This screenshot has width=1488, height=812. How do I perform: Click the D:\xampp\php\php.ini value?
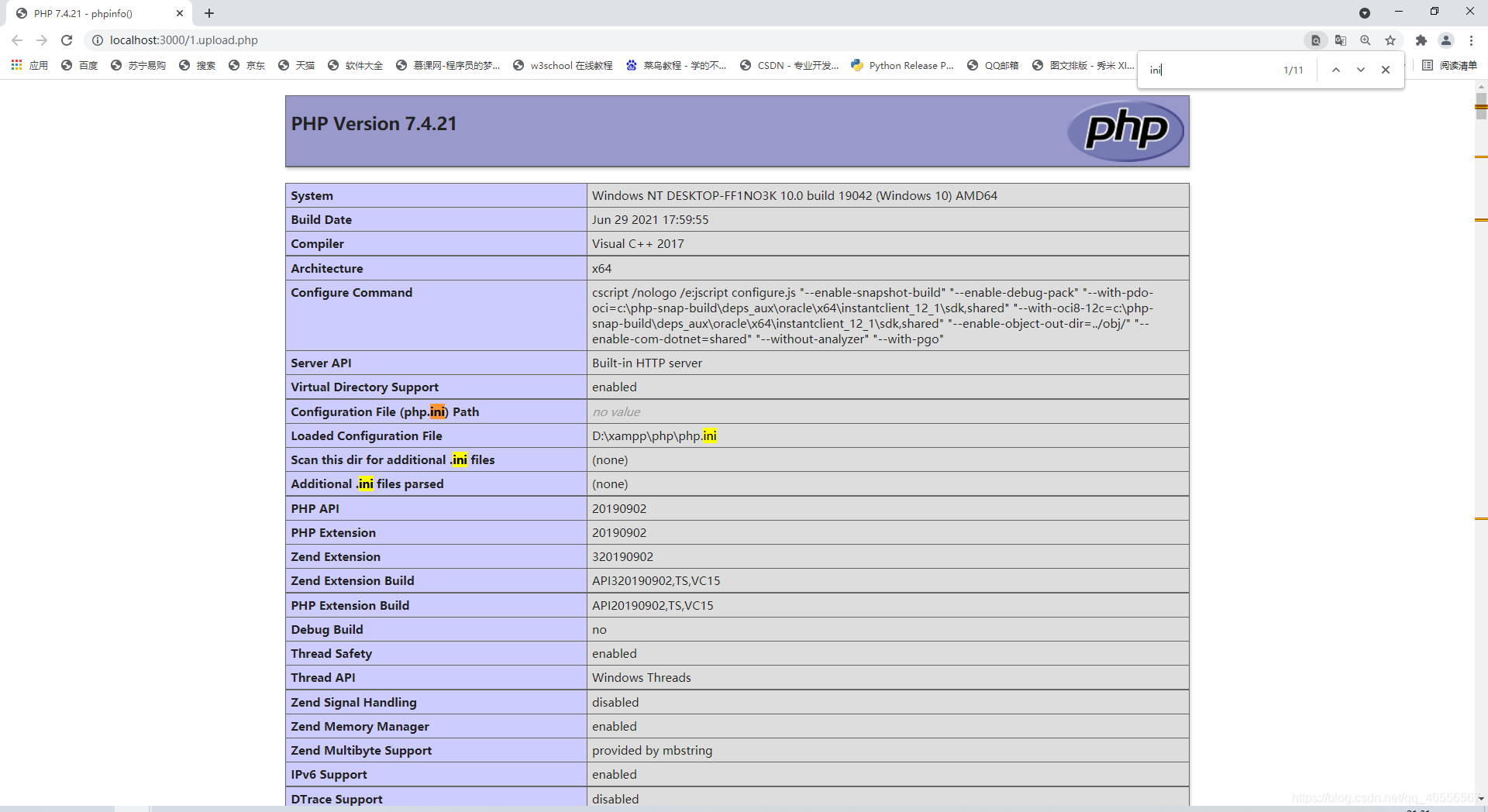(654, 435)
